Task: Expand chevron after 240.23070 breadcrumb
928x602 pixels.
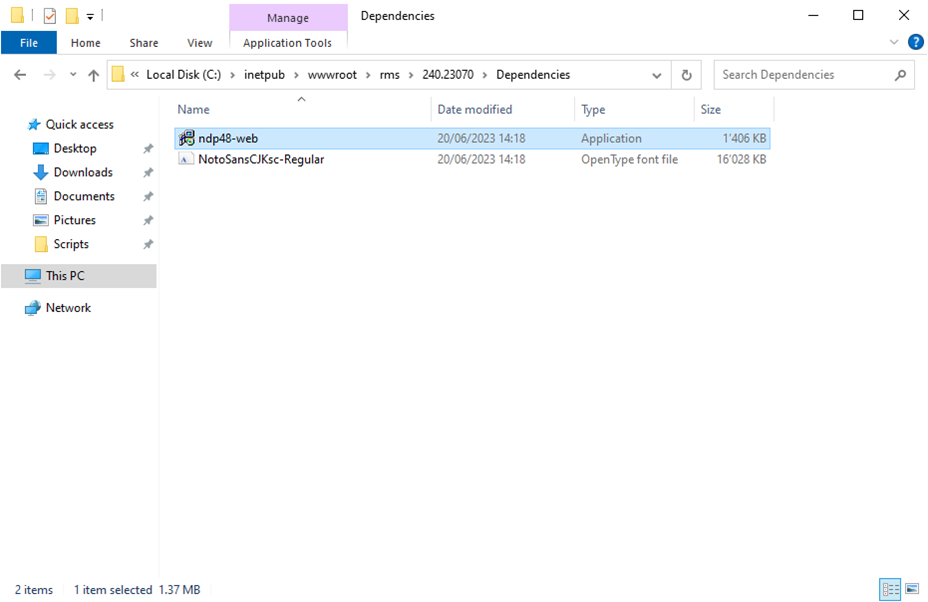Action: [485, 75]
